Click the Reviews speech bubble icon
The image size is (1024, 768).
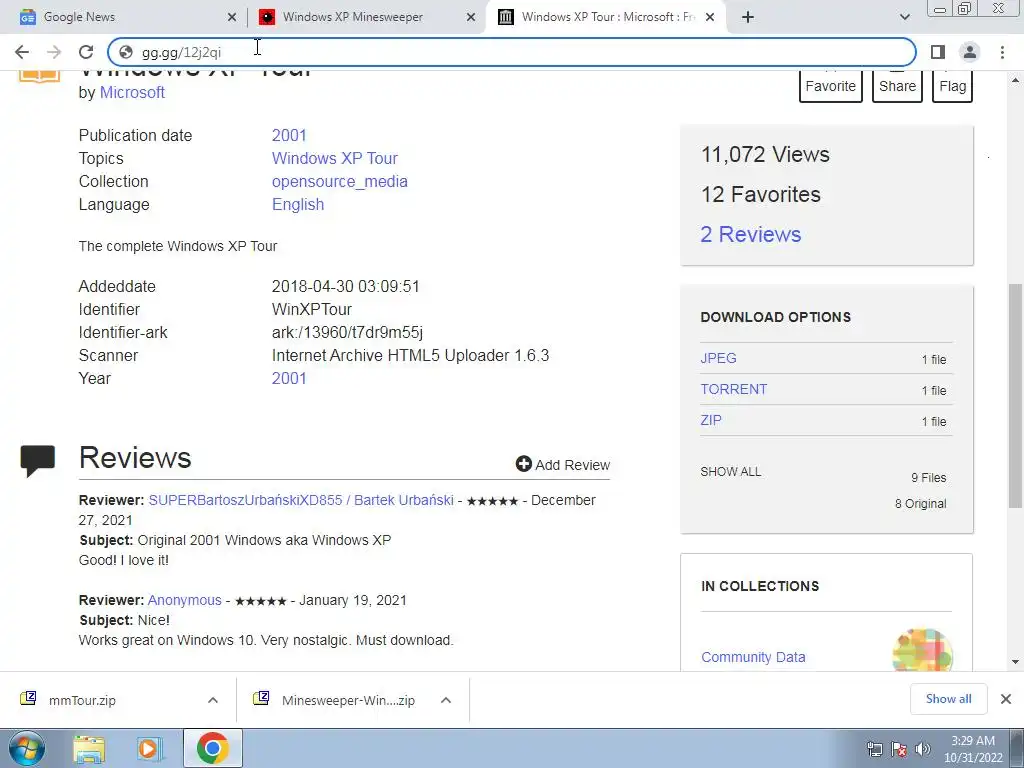pyautogui.click(x=38, y=461)
